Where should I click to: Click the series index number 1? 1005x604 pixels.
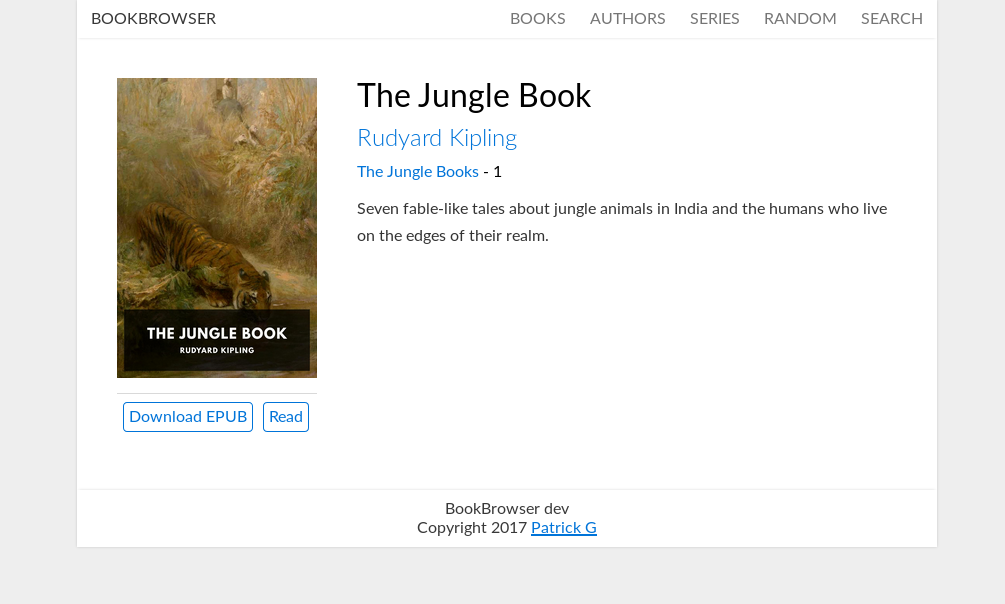tap(497, 172)
